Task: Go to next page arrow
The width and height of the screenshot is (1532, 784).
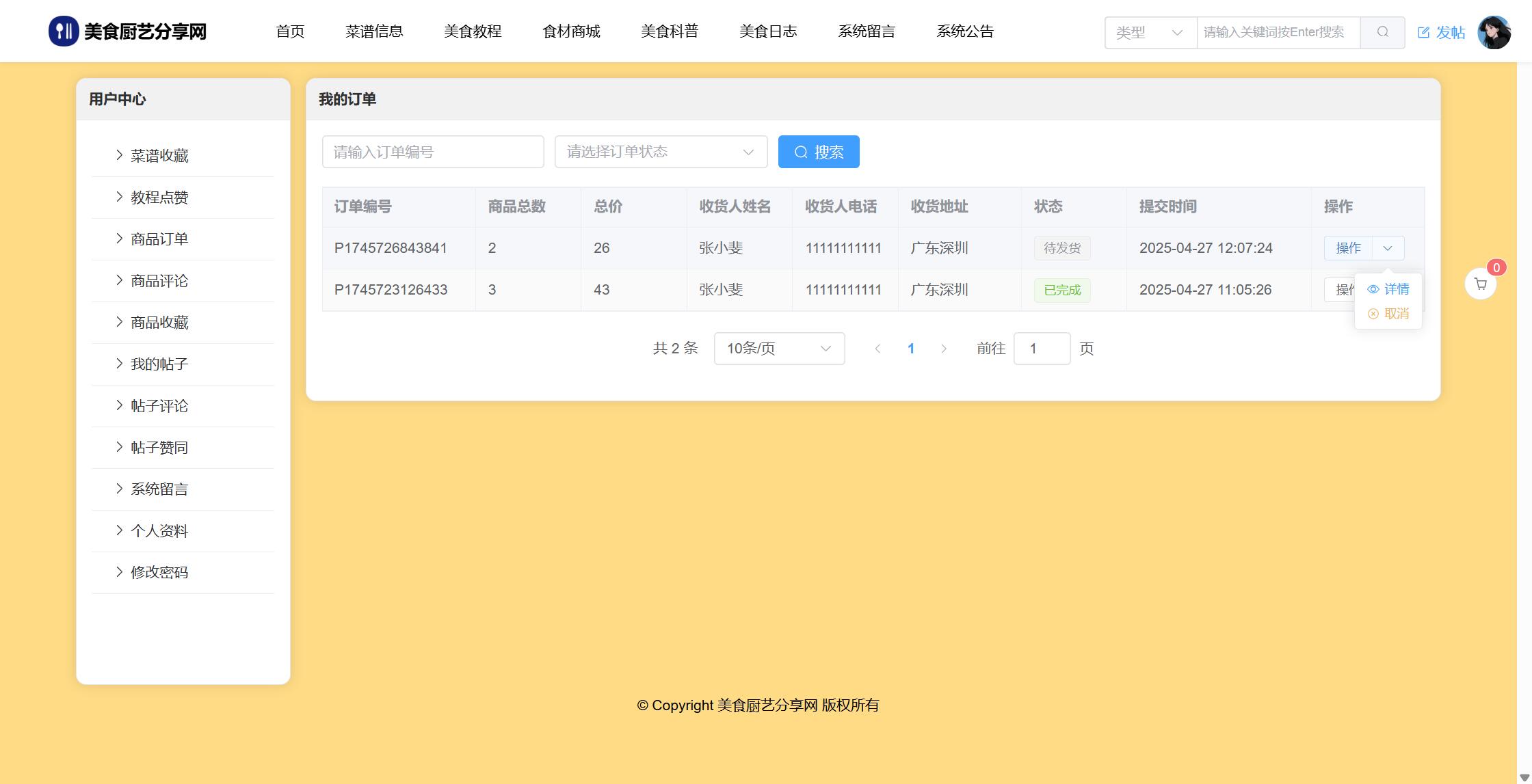Action: (944, 349)
